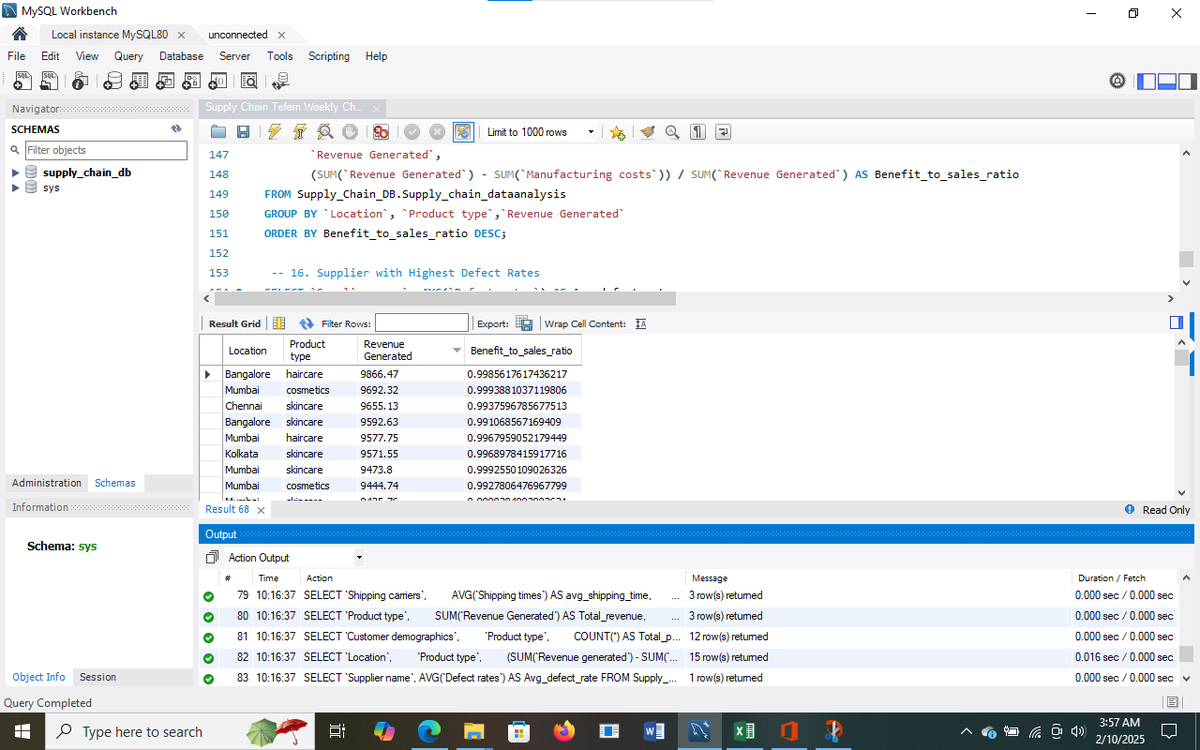1200x750 pixels.
Task: Save the SQL script with the floppy disk icon
Action: pyautogui.click(x=242, y=132)
